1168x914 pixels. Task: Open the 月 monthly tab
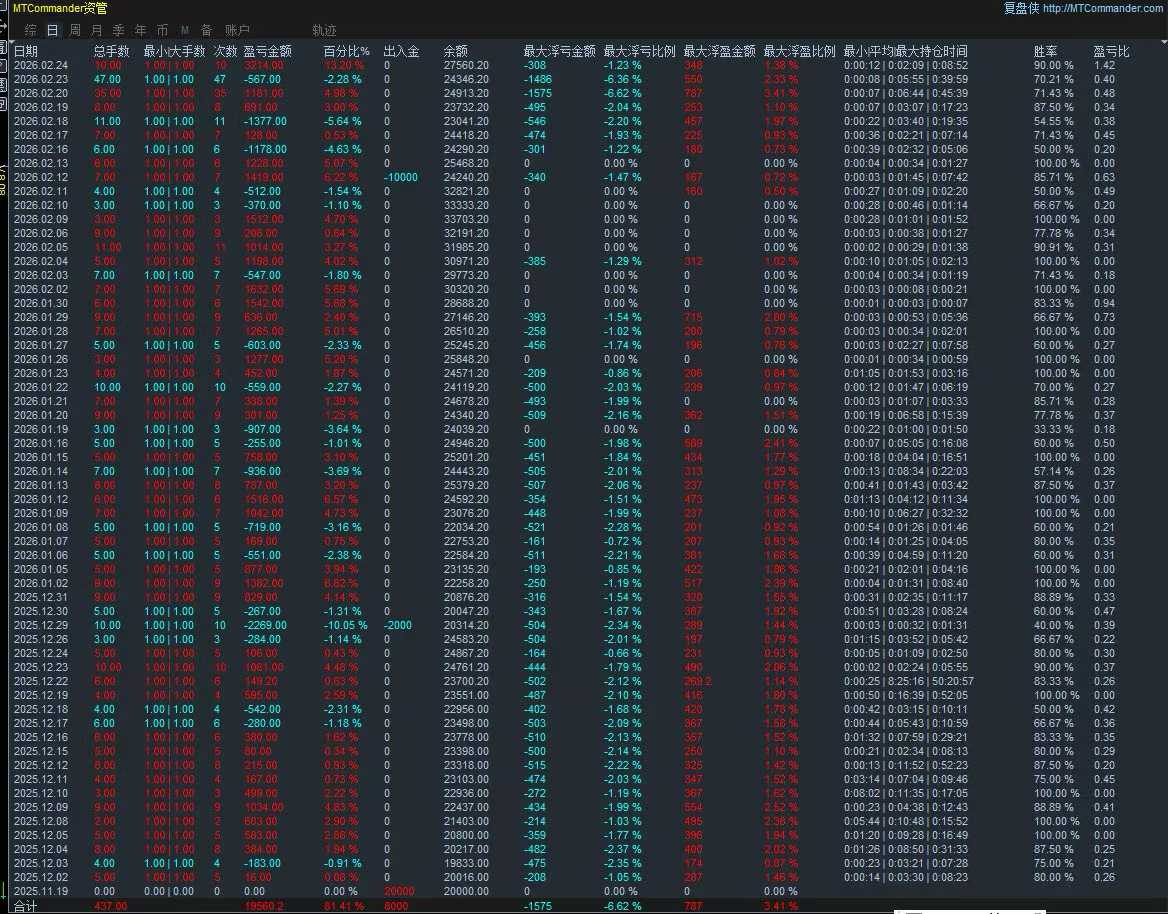tap(96, 31)
